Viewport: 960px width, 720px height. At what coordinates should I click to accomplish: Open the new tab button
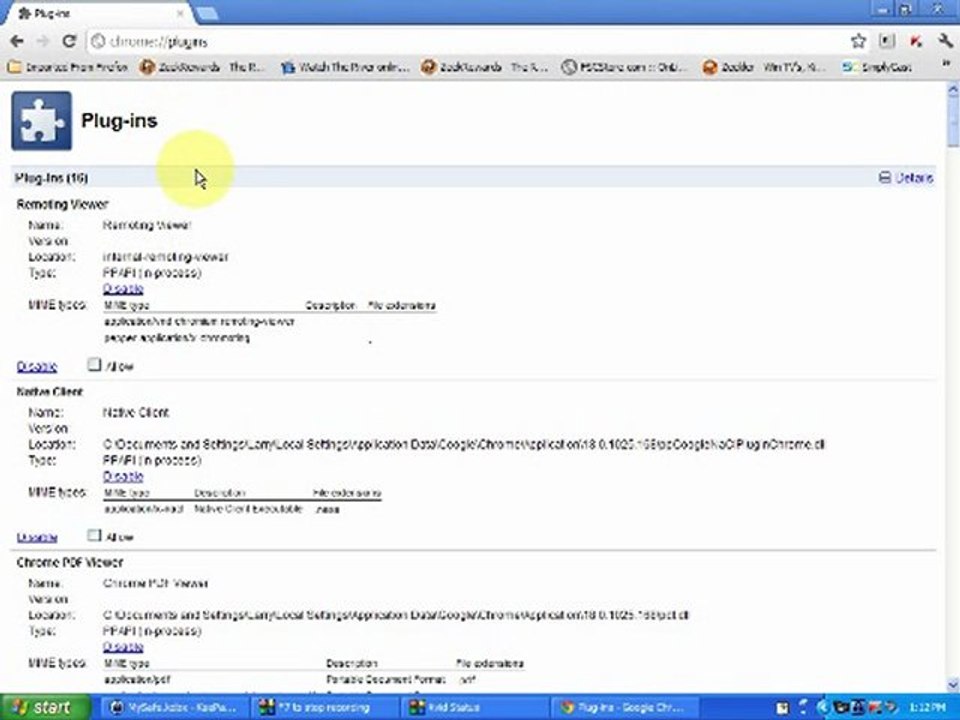coord(207,13)
